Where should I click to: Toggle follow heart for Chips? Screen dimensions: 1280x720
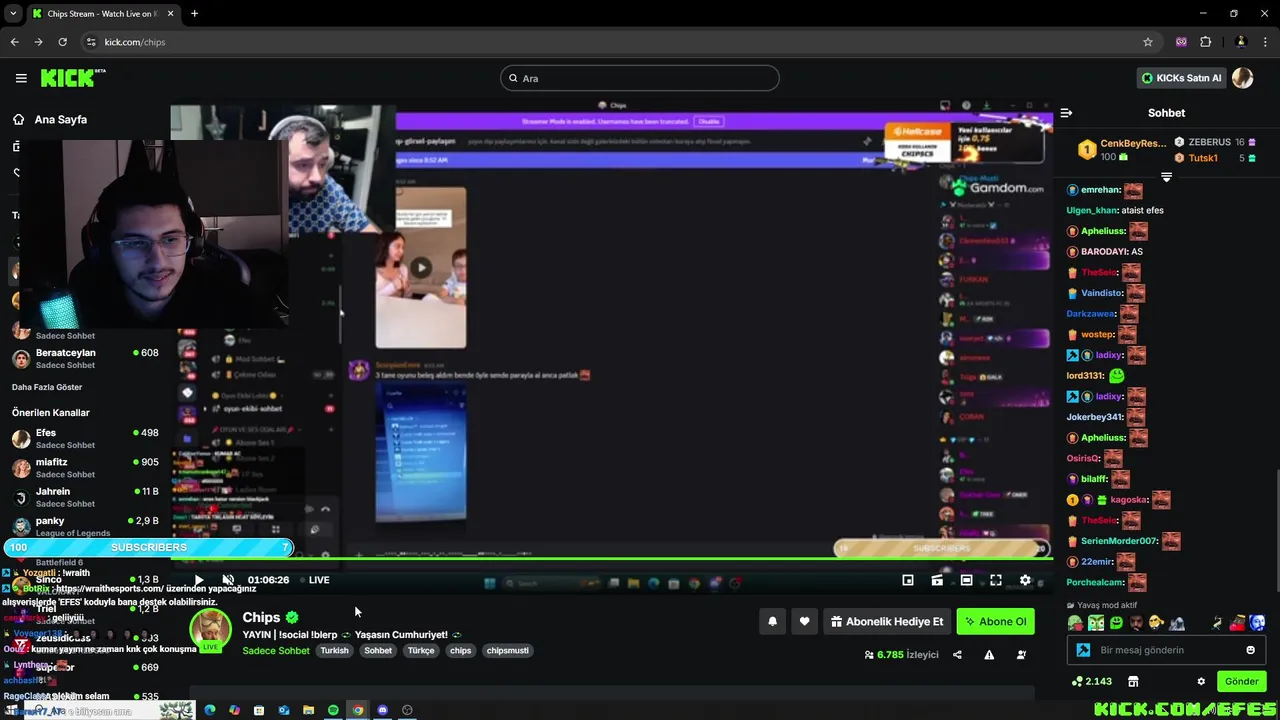pyautogui.click(x=804, y=622)
